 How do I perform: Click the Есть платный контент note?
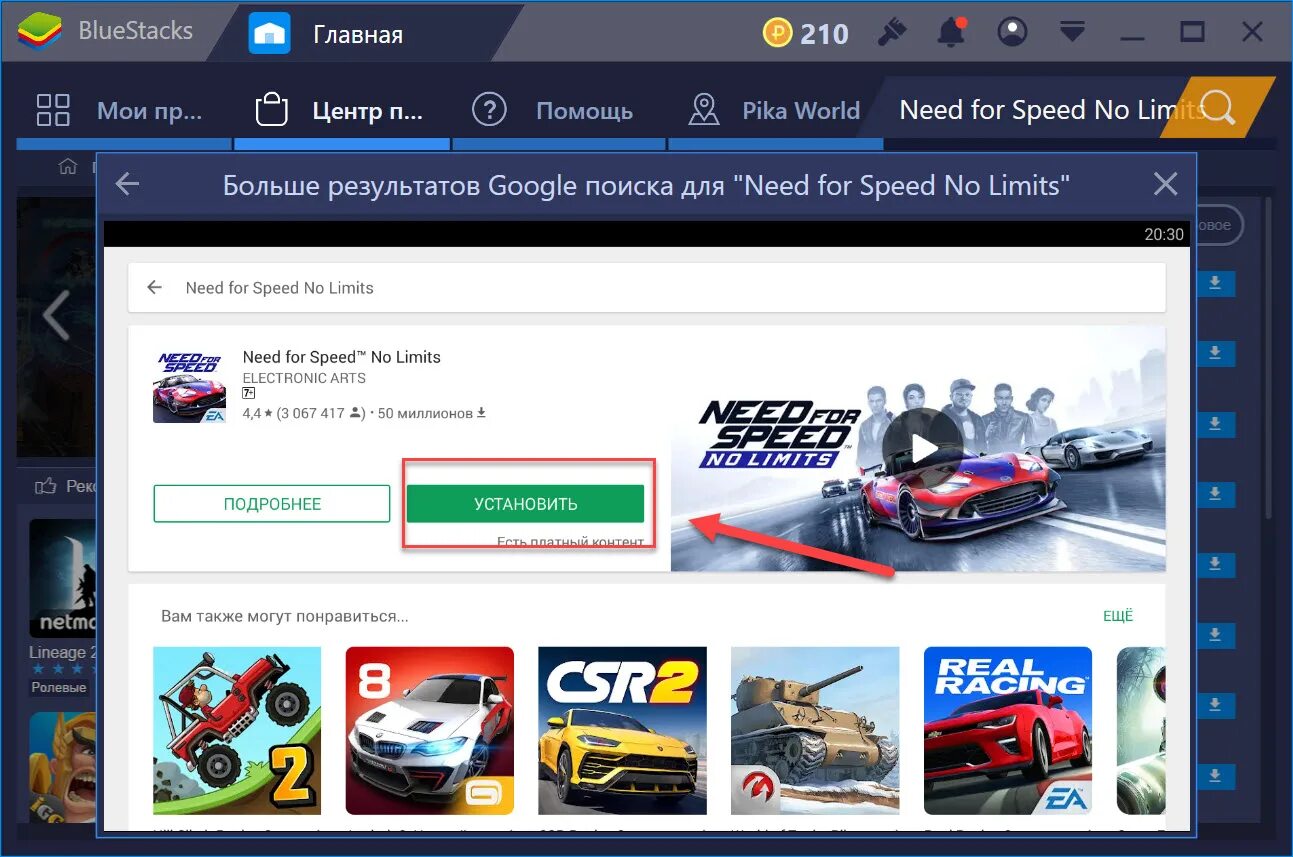tap(570, 541)
